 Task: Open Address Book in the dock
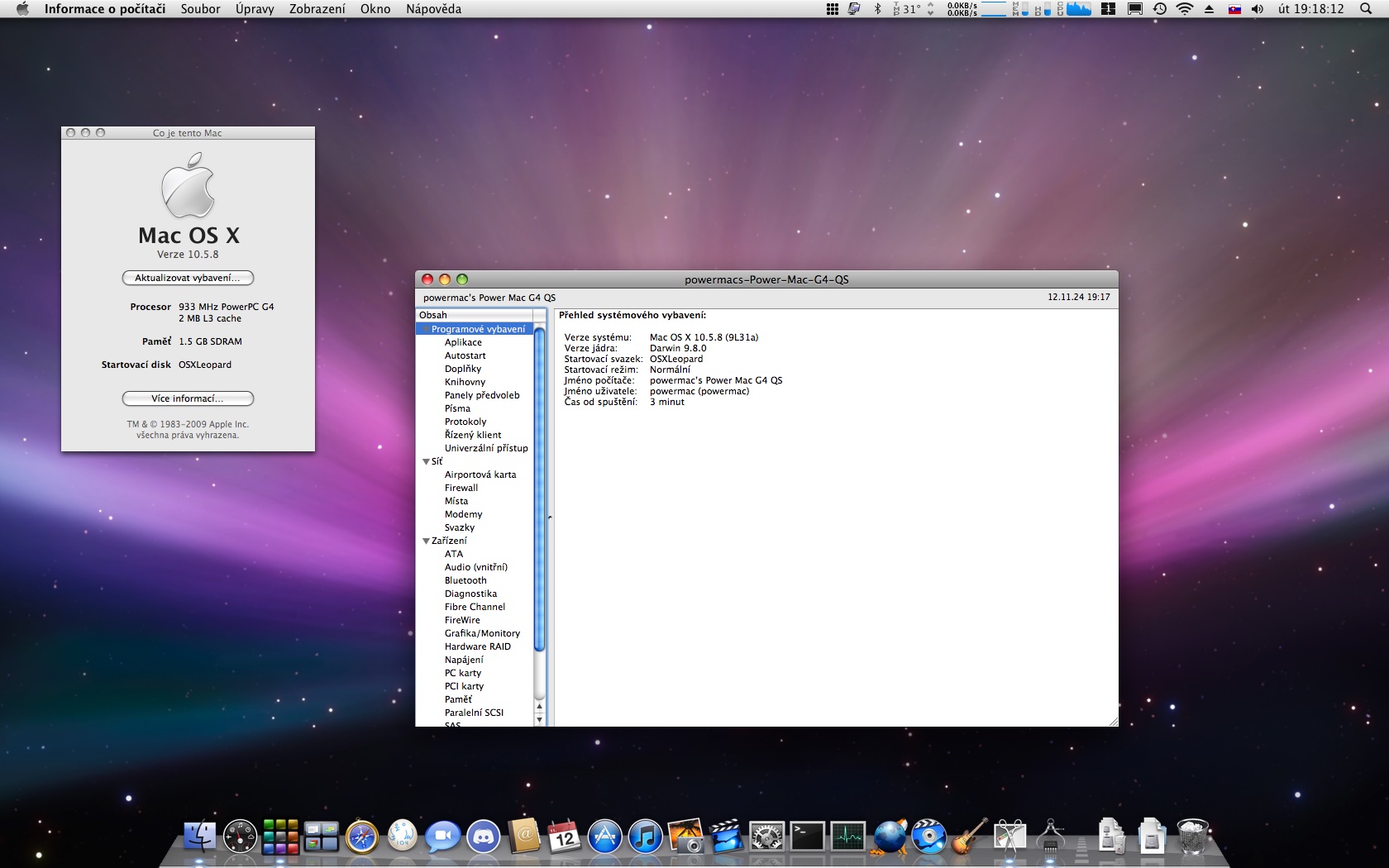[x=524, y=837]
